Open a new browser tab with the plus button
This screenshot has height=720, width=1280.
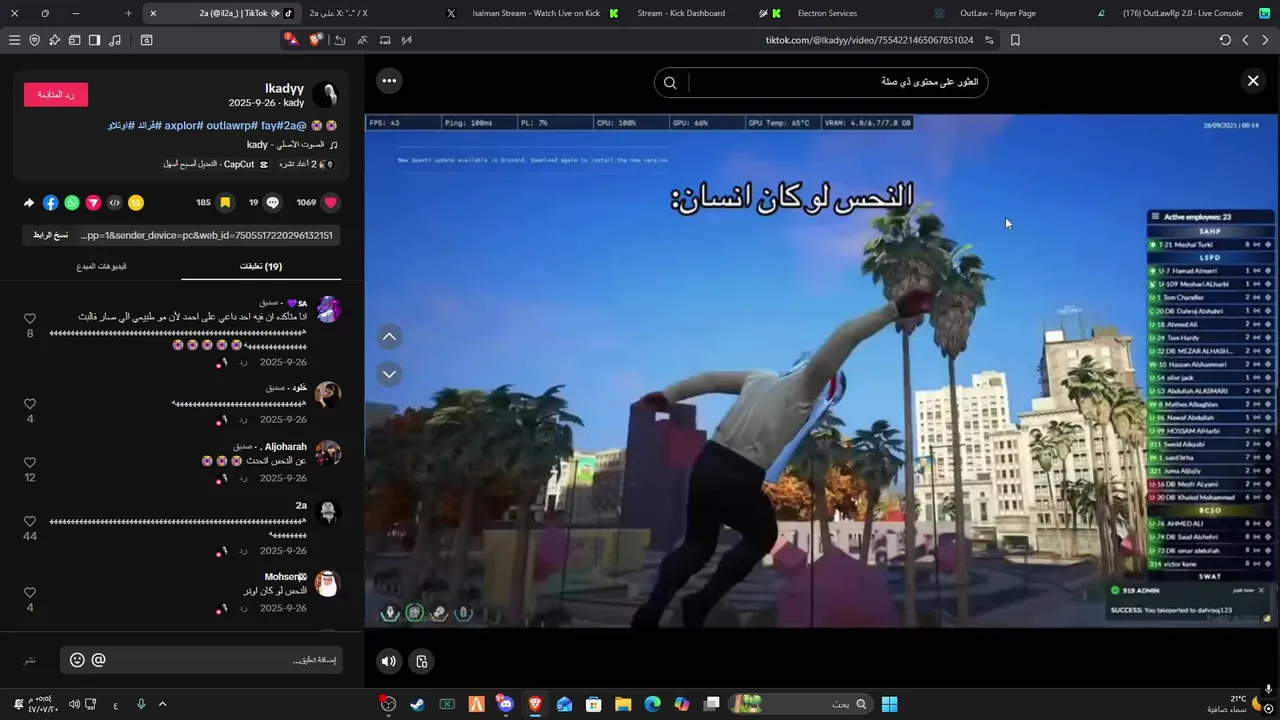click(128, 13)
